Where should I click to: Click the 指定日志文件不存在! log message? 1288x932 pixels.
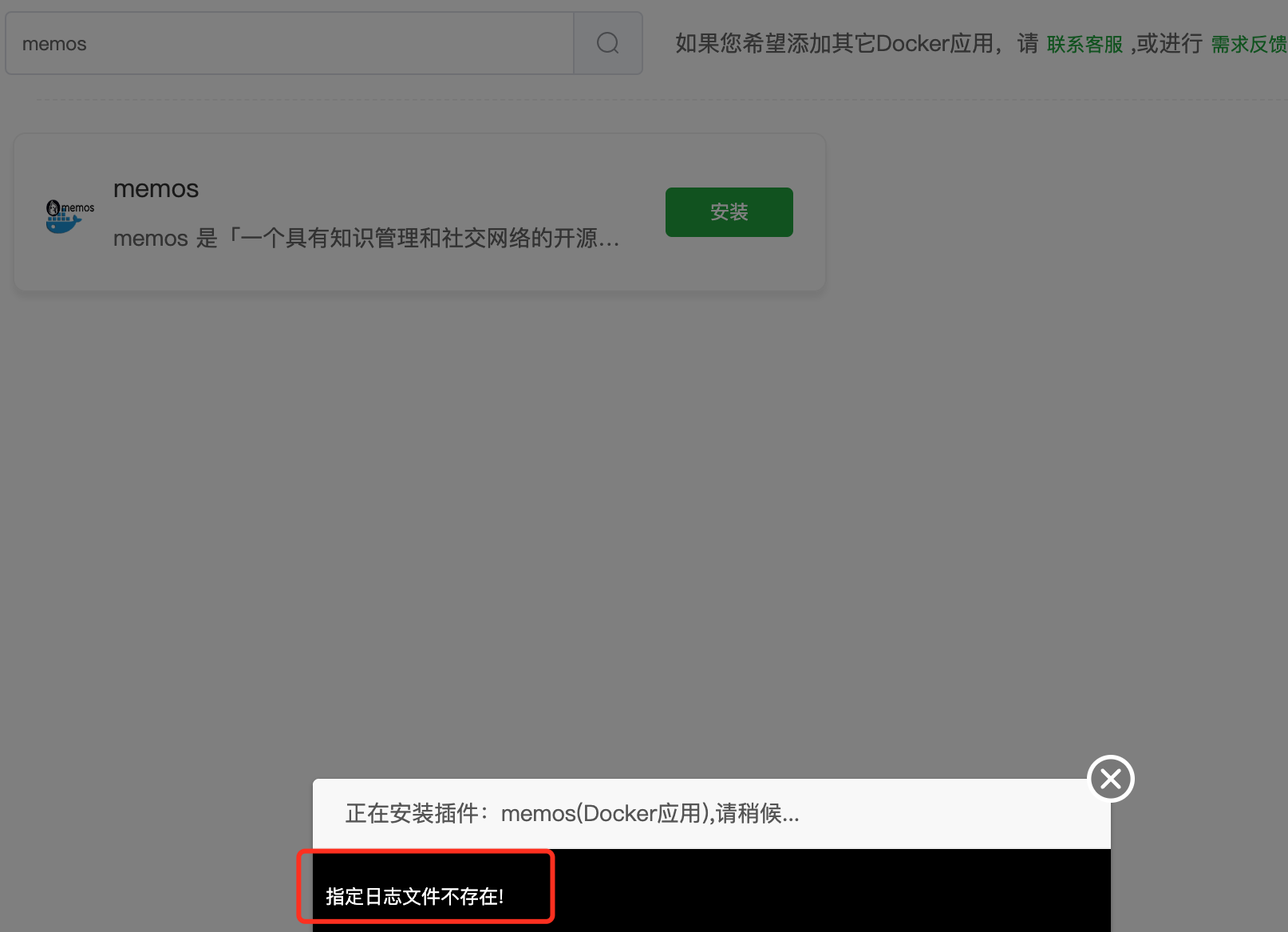point(415,897)
